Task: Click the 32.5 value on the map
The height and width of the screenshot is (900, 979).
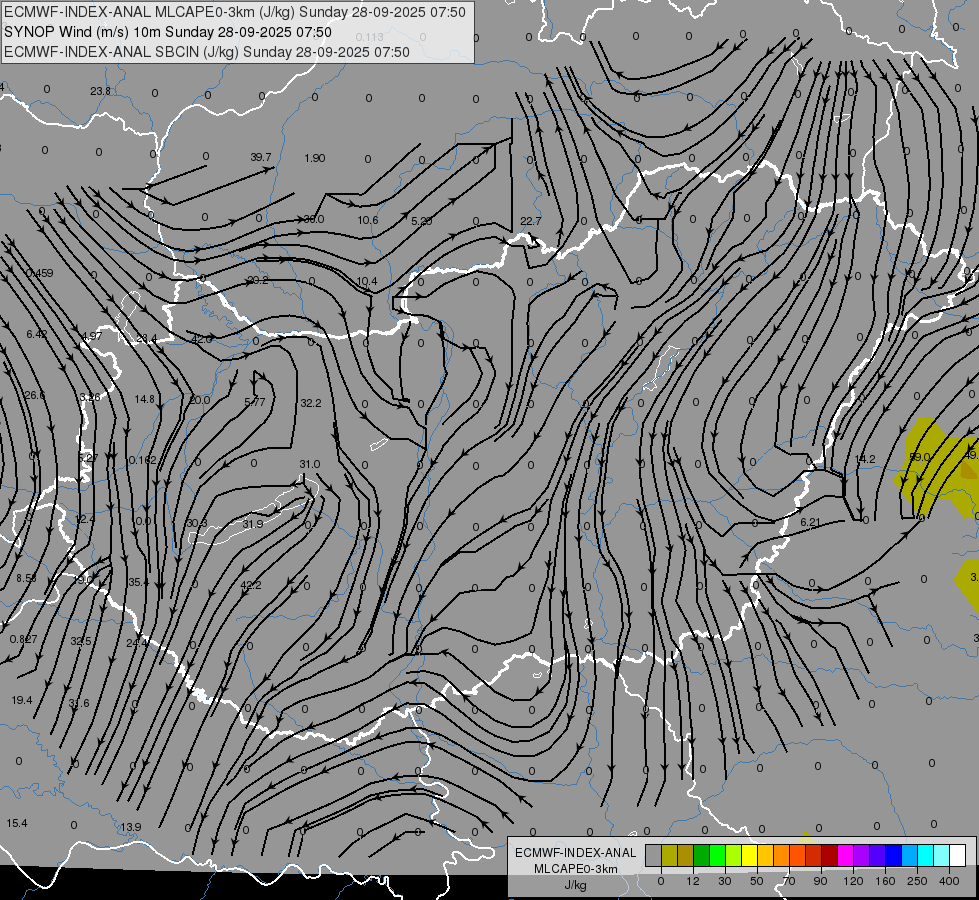Action: (81, 641)
